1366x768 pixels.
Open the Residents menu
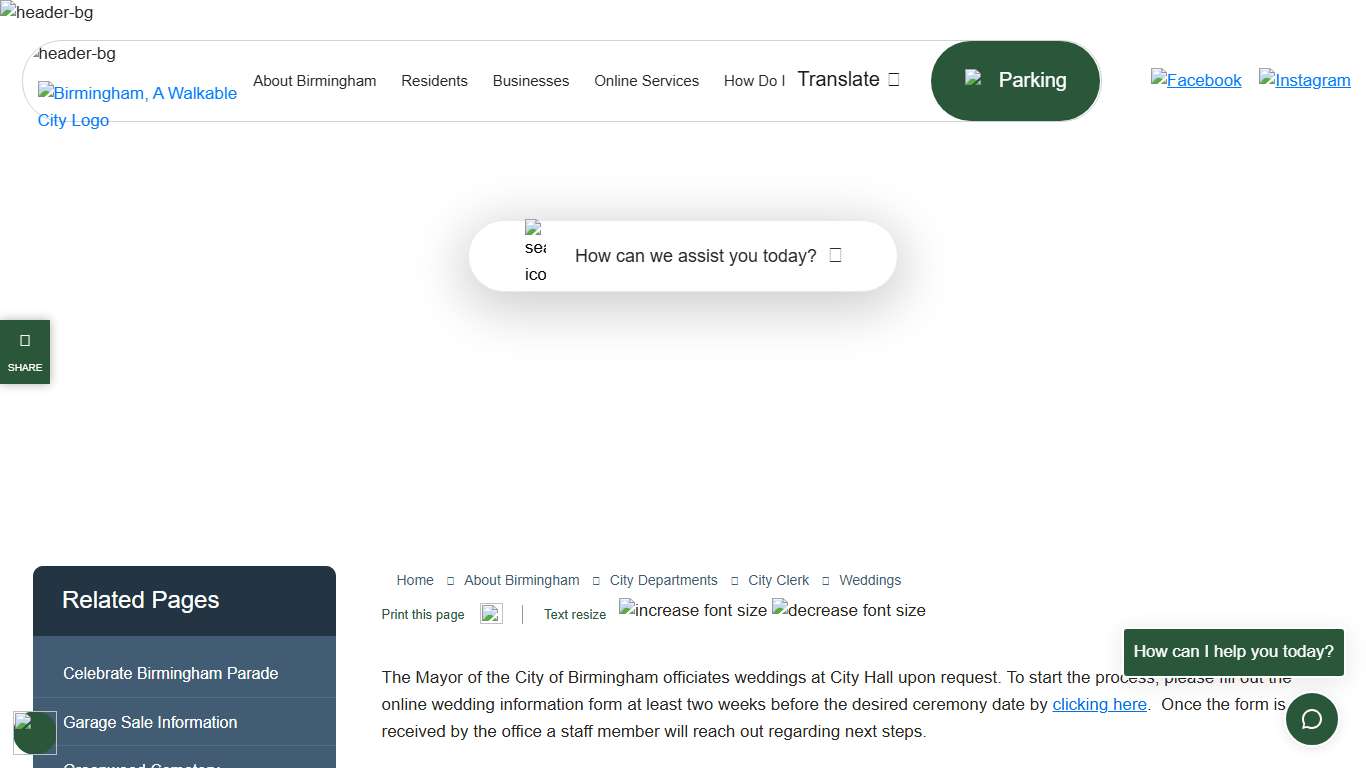434,81
